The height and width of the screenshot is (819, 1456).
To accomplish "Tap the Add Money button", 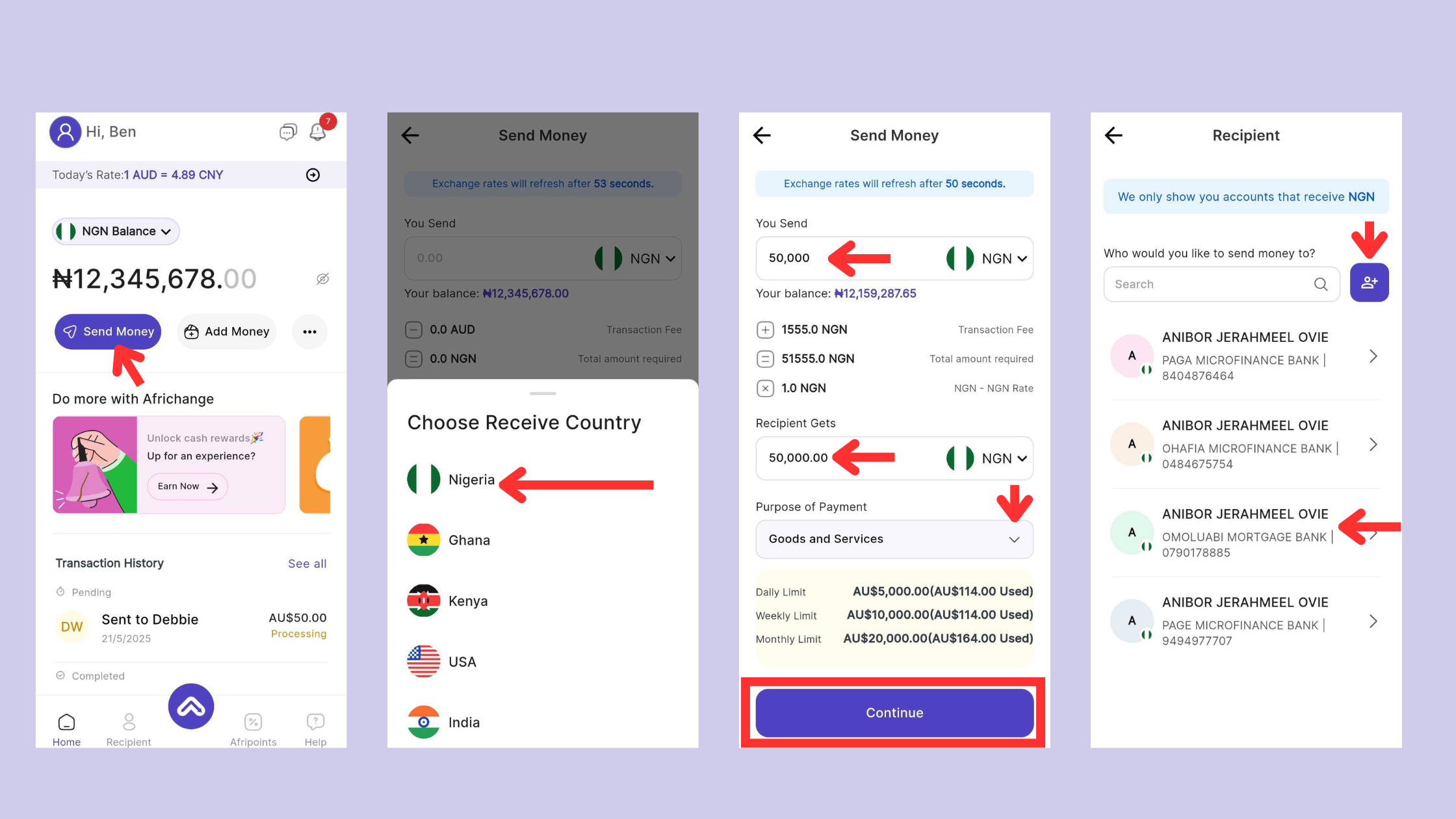I will (x=227, y=331).
